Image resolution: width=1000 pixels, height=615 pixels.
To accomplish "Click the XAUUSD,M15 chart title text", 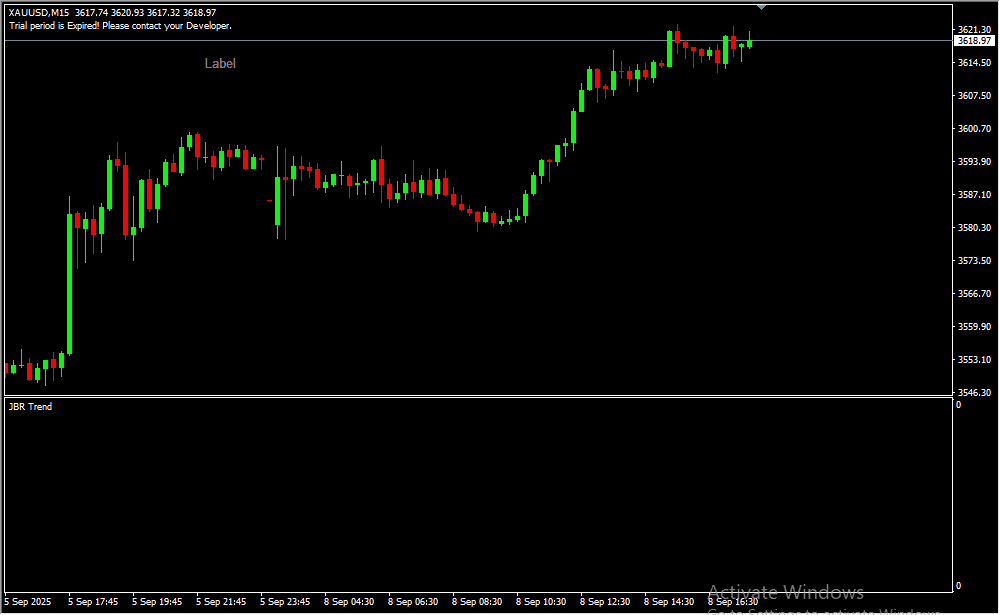I will [39, 12].
